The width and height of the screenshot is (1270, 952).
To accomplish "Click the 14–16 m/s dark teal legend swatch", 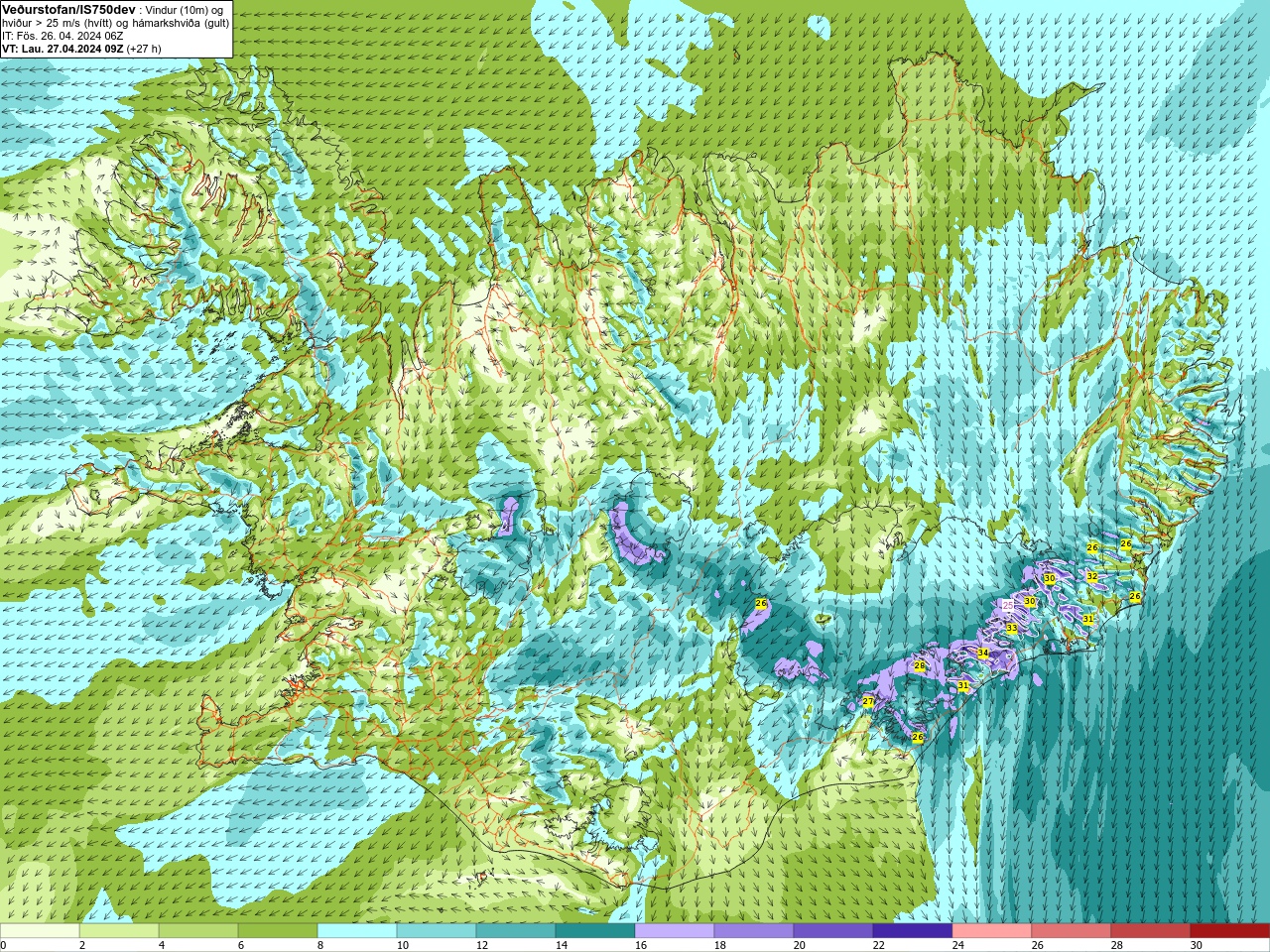I will click(x=595, y=931).
